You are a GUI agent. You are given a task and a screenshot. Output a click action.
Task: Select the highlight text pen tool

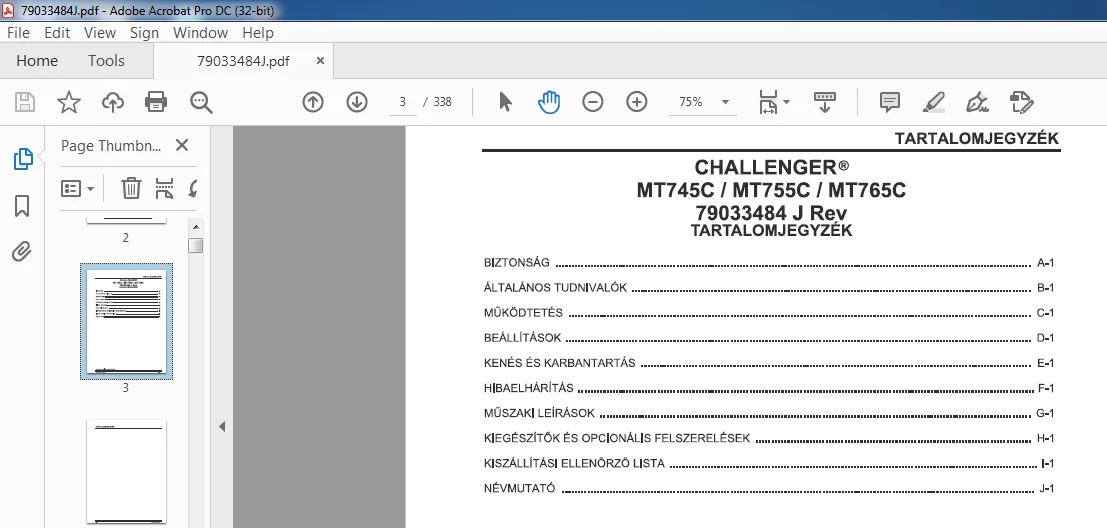pyautogui.click(x=934, y=102)
